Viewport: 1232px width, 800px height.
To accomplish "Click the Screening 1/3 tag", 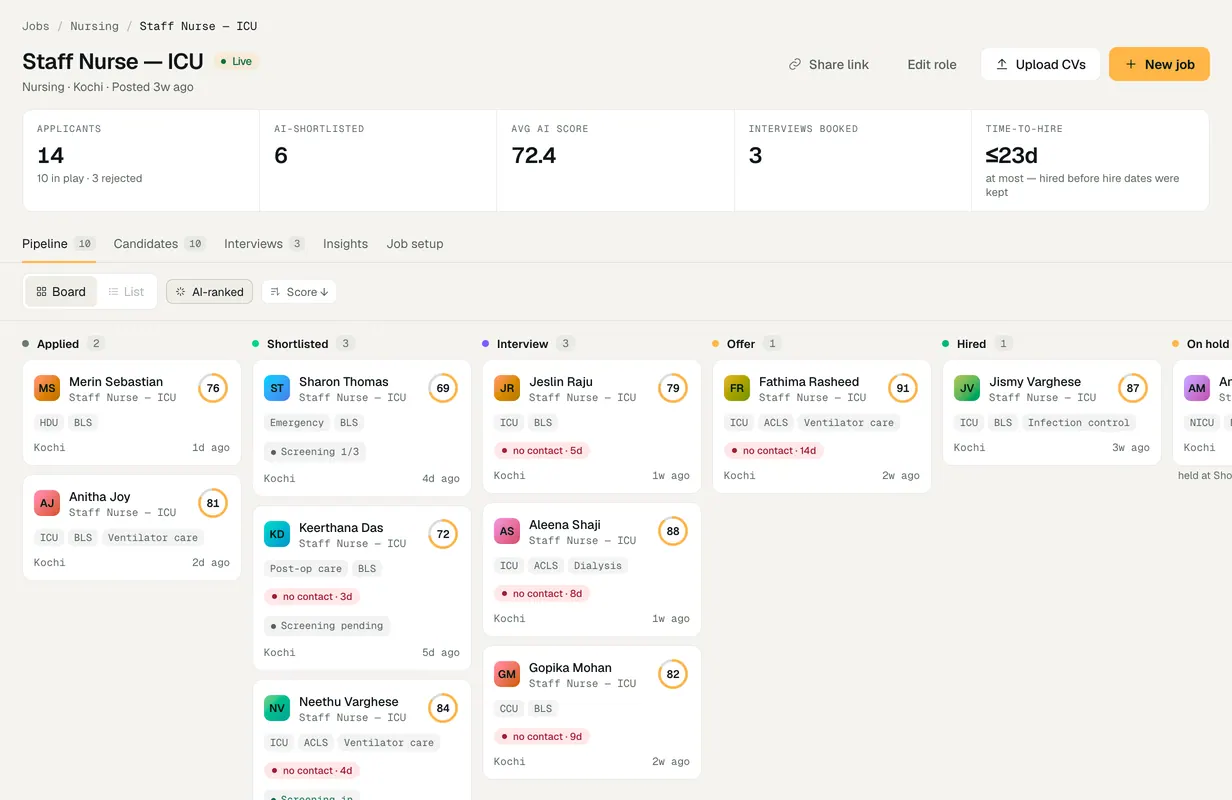I will click(x=314, y=452).
